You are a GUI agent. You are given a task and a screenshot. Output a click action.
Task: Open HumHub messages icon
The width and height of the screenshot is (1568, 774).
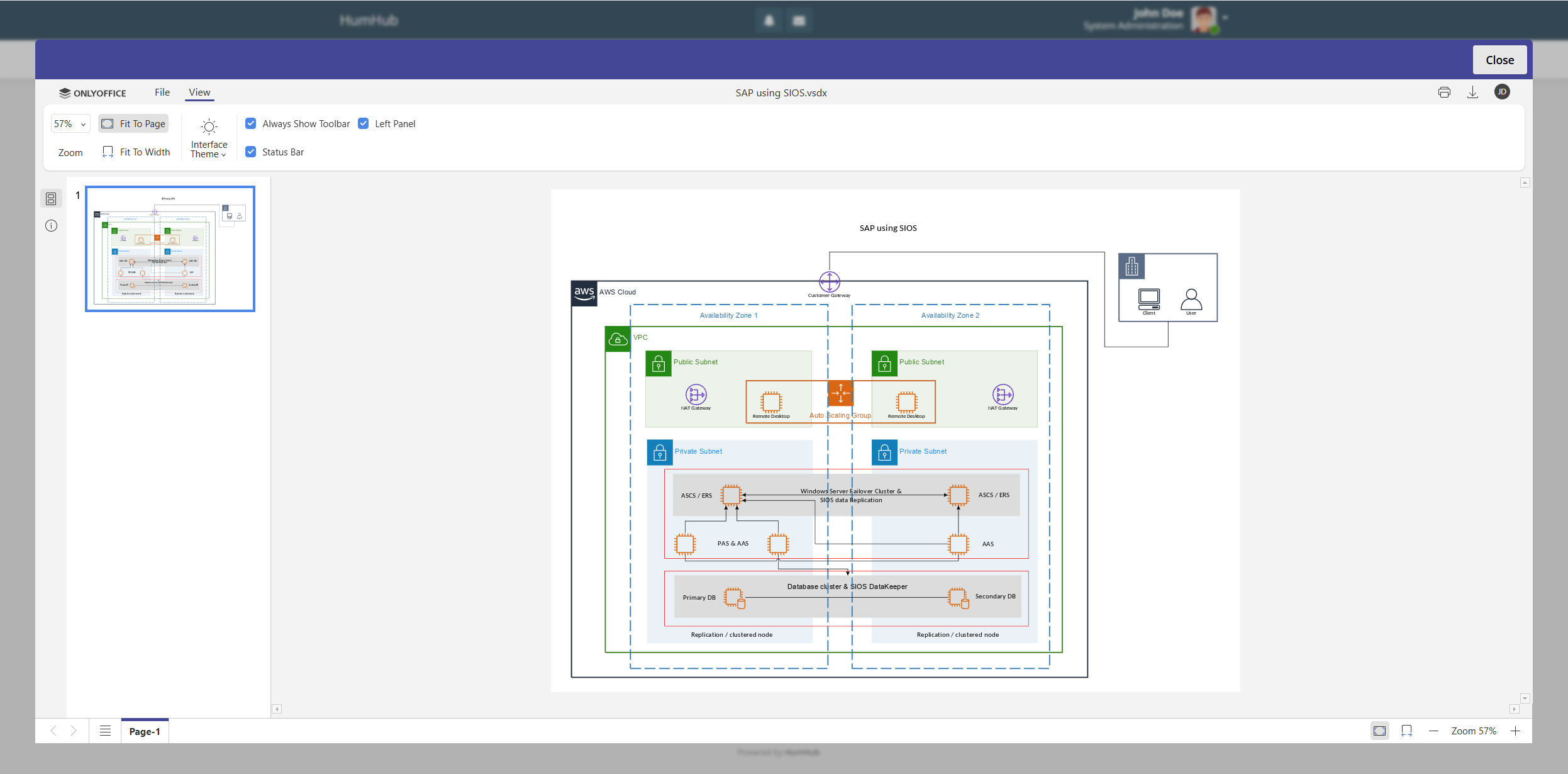(x=799, y=20)
